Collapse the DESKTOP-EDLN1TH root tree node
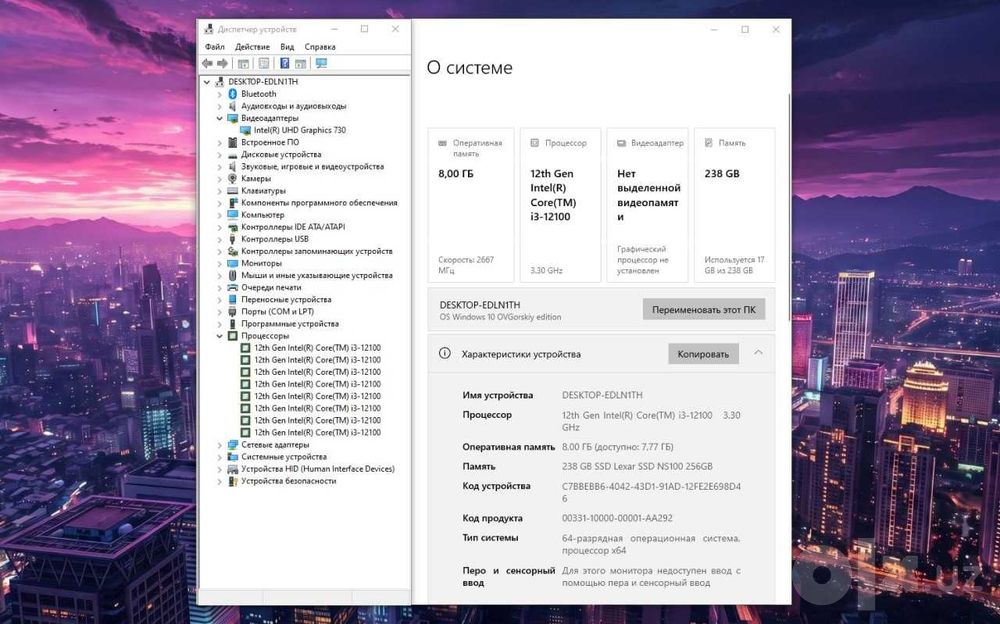This screenshot has height=624, width=1000. [x=207, y=82]
